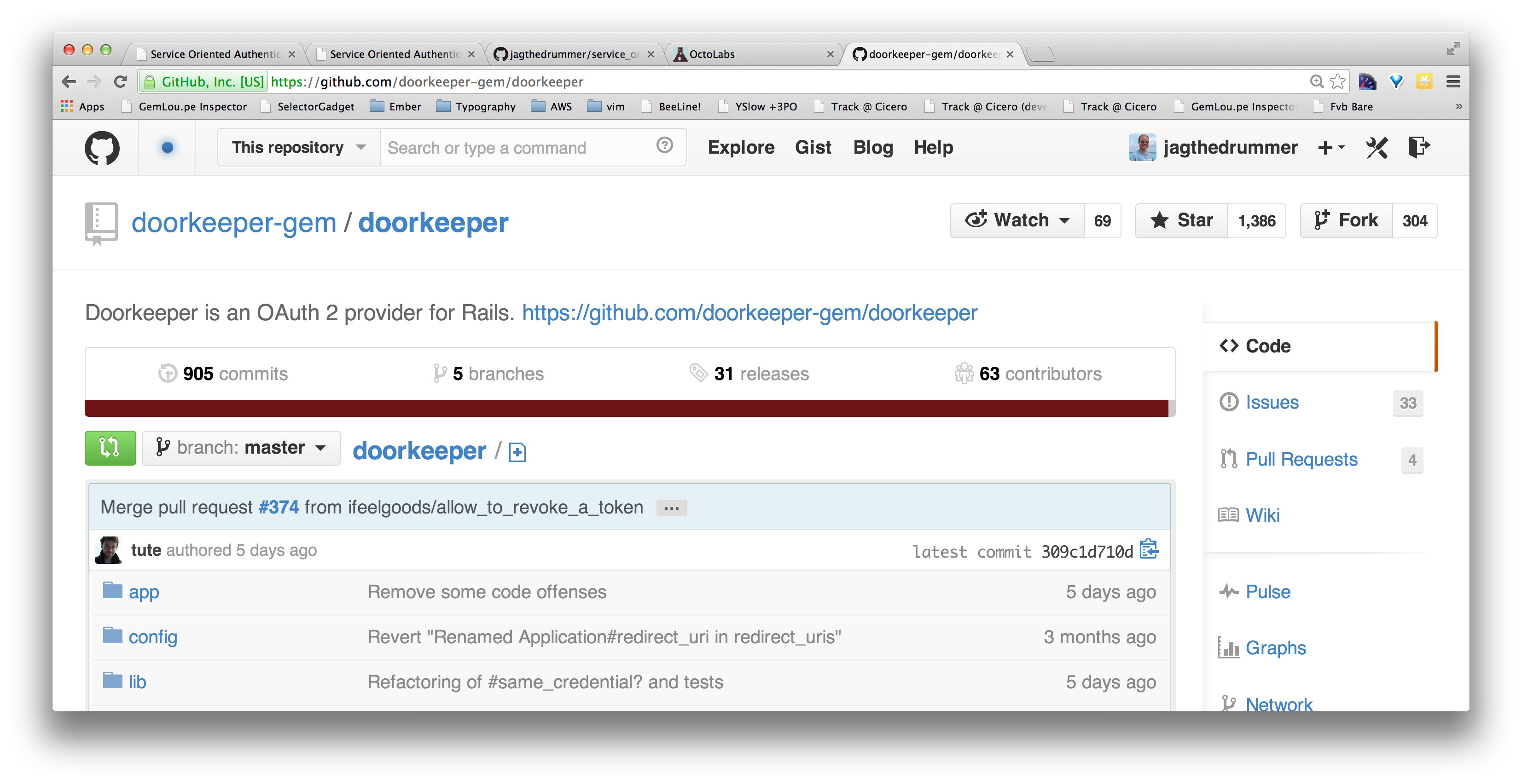The image size is (1522, 784).
Task: View the 69 watchers count
Action: (x=1103, y=221)
